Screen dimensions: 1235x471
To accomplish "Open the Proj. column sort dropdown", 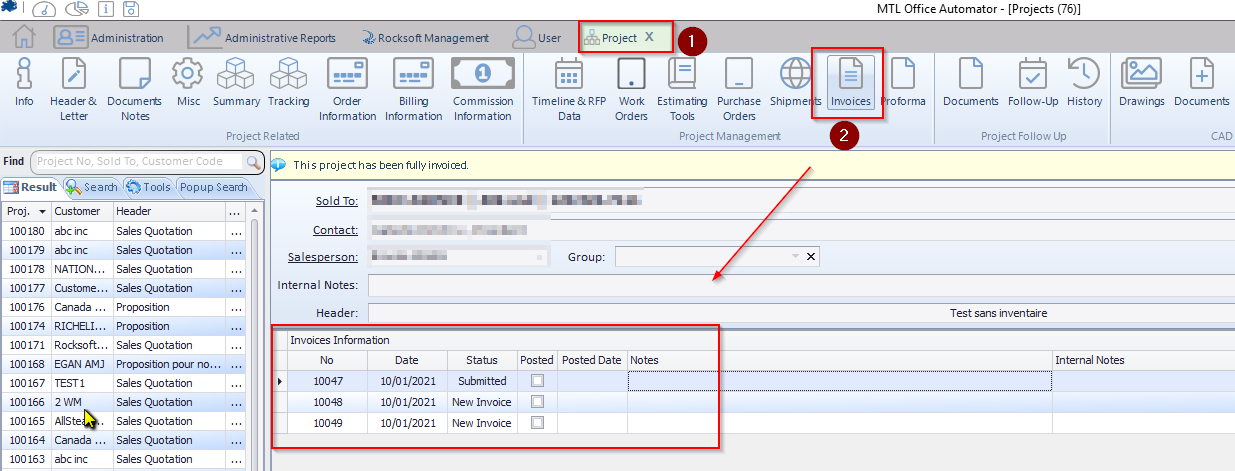I will coord(42,212).
